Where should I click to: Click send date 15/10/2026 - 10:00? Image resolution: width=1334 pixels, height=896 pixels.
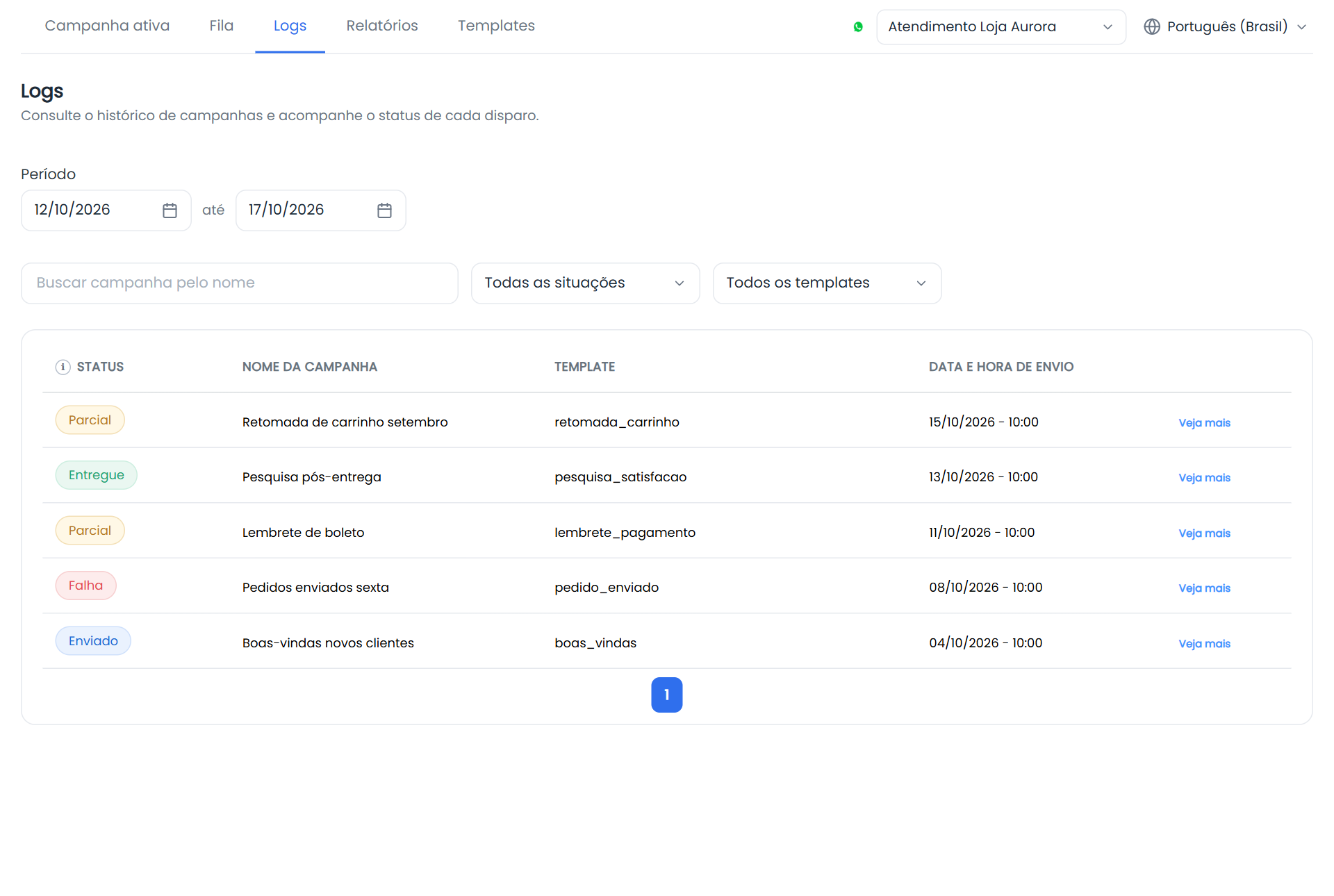pyautogui.click(x=984, y=422)
